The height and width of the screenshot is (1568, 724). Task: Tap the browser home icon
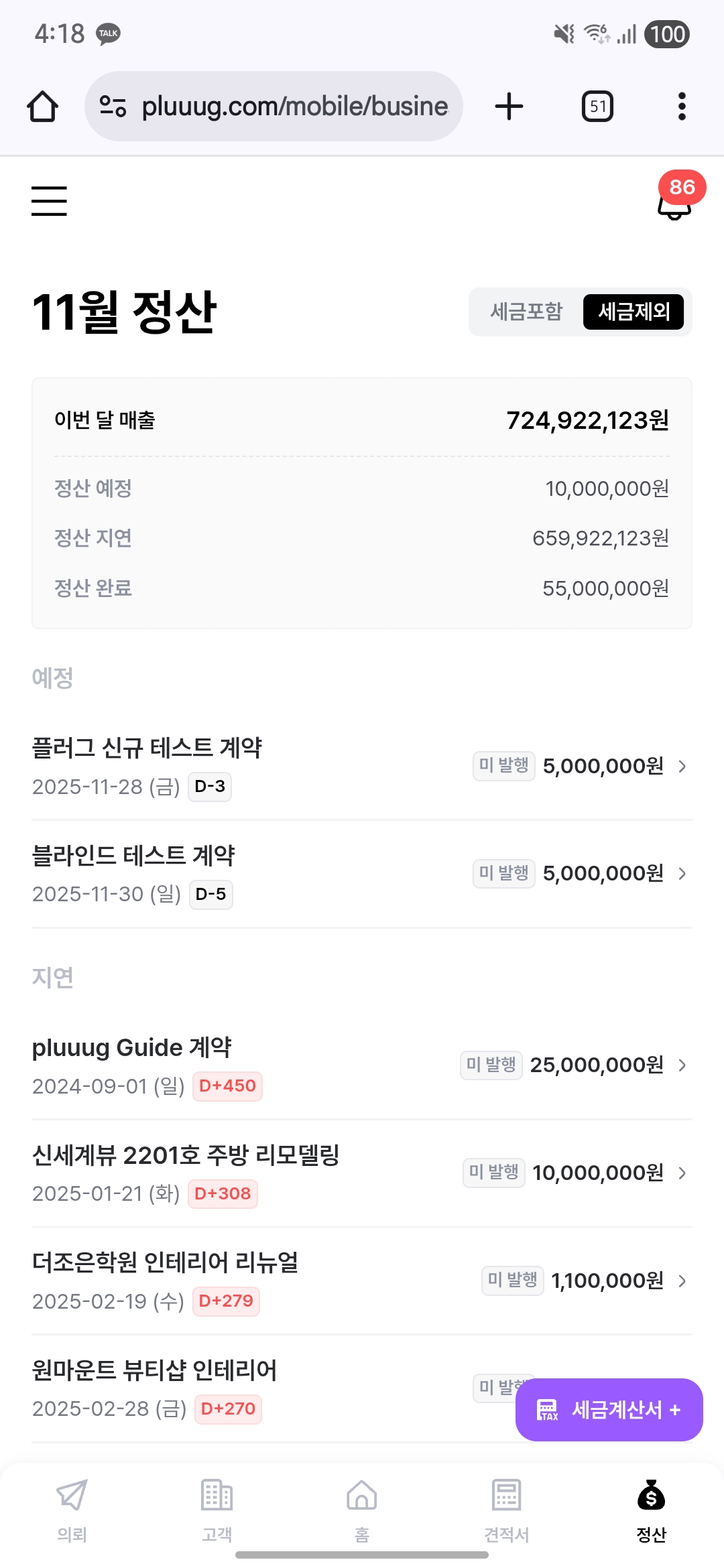tap(42, 107)
